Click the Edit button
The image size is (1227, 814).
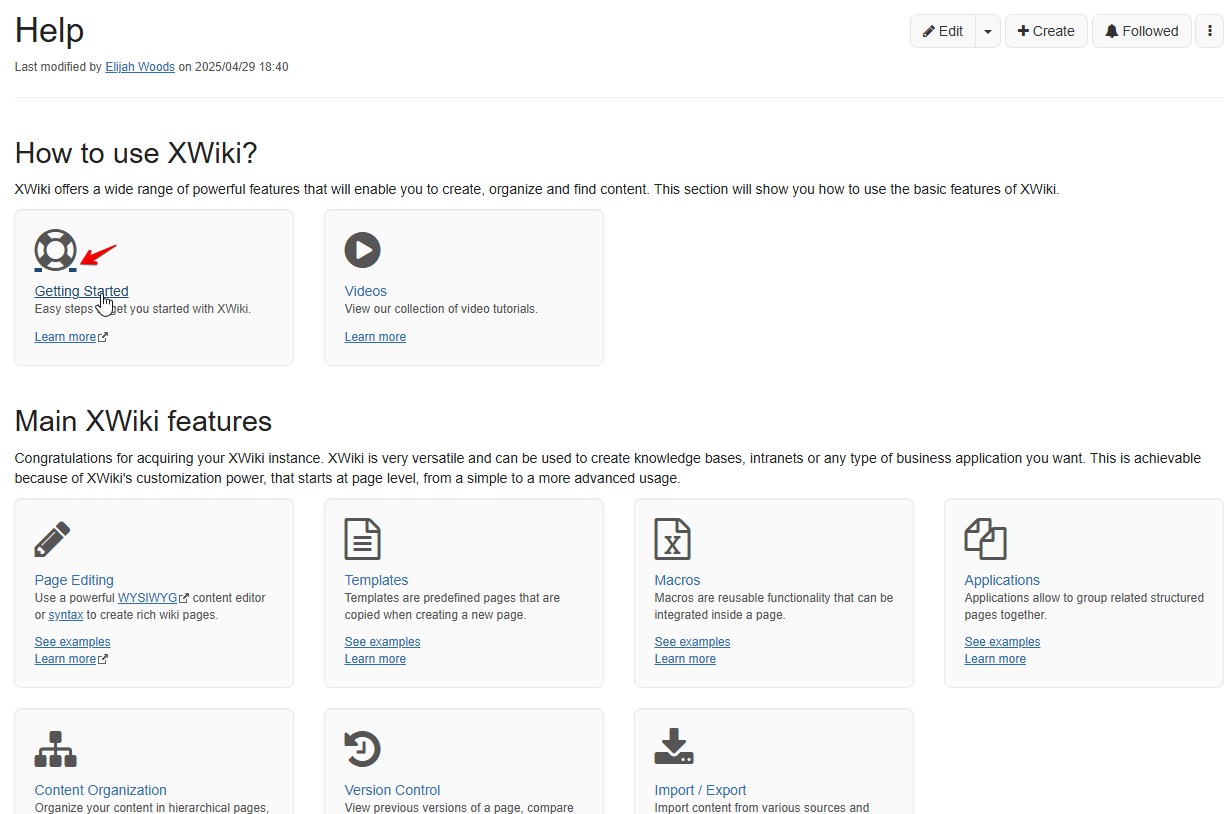pos(943,31)
